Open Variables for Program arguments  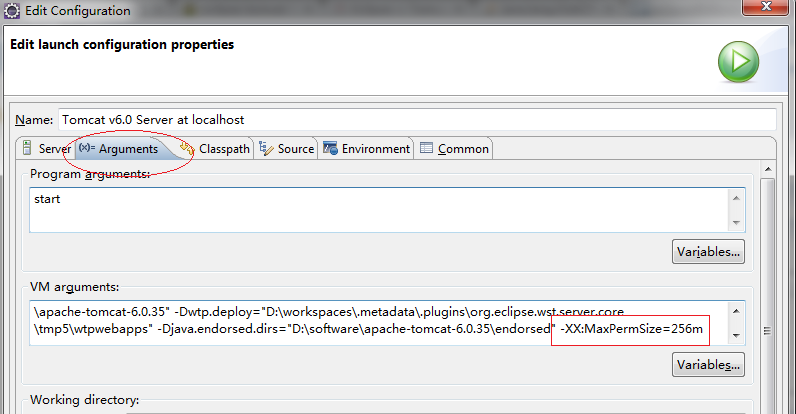coord(708,251)
